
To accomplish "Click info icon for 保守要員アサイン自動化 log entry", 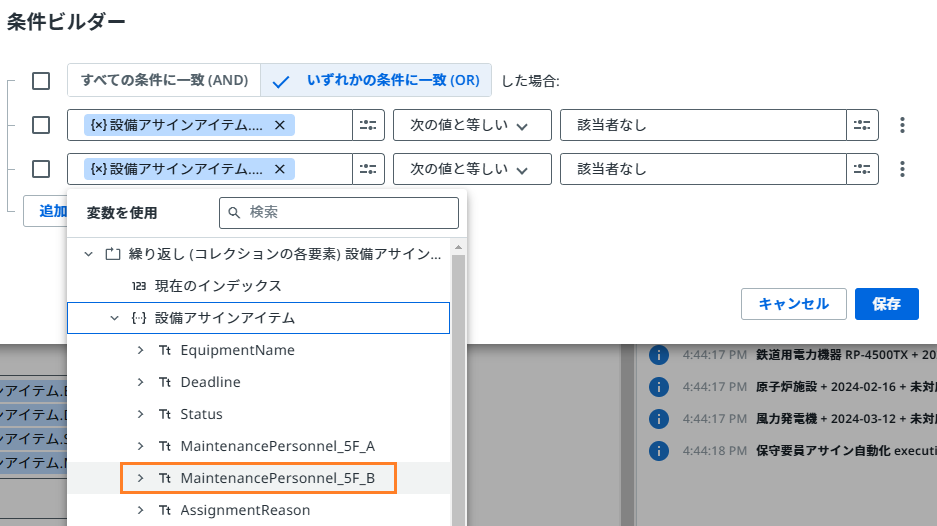I will 659,451.
